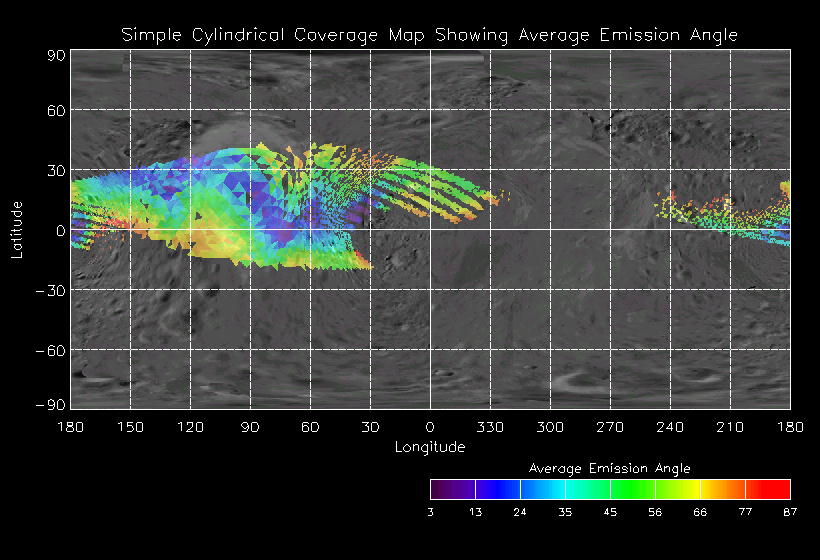This screenshot has height=560, width=820.
Task: Click the Average Emission Angle legend title
Action: click(x=609, y=468)
